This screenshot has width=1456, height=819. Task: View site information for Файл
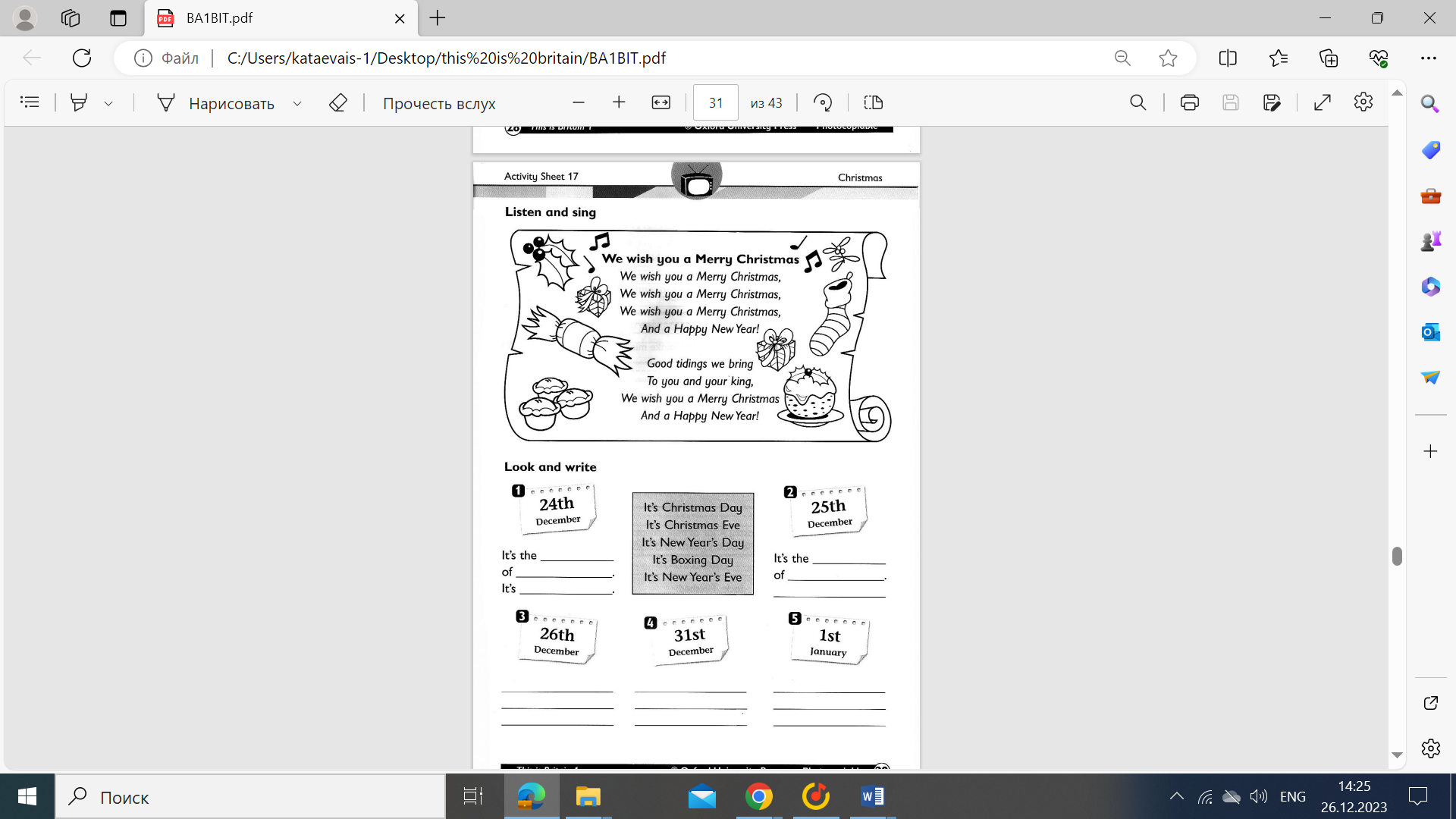click(166, 58)
